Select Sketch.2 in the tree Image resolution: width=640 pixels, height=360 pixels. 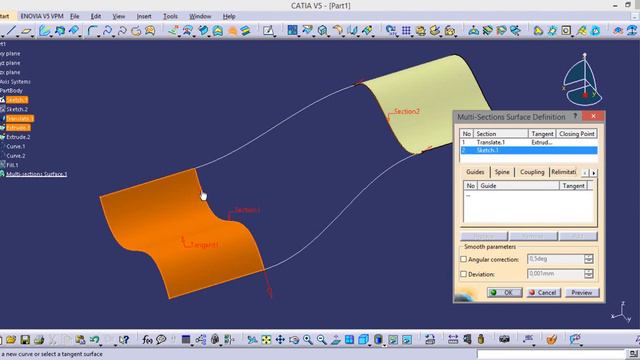tap(17, 109)
